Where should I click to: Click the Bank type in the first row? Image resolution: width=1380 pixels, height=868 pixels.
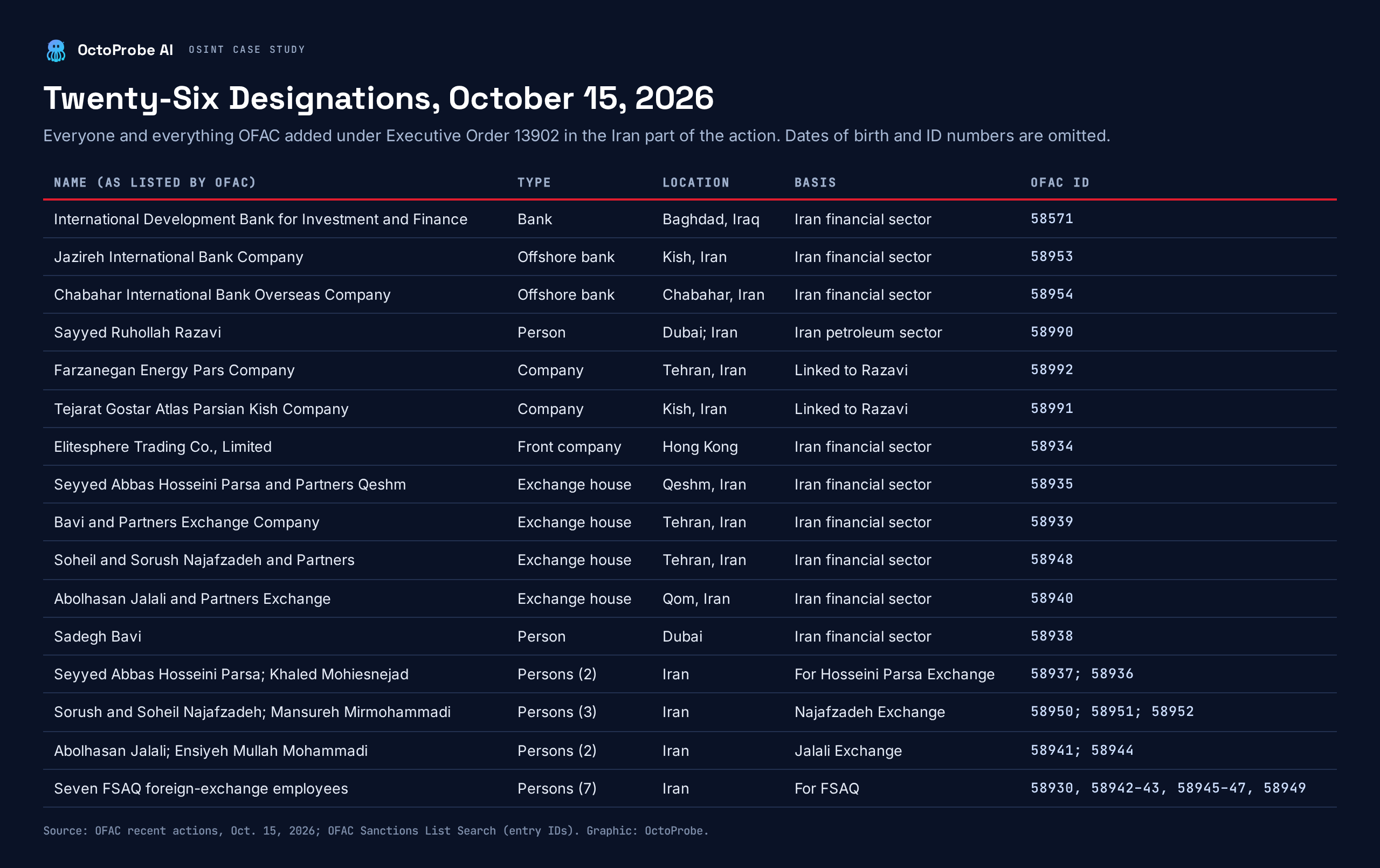534,219
